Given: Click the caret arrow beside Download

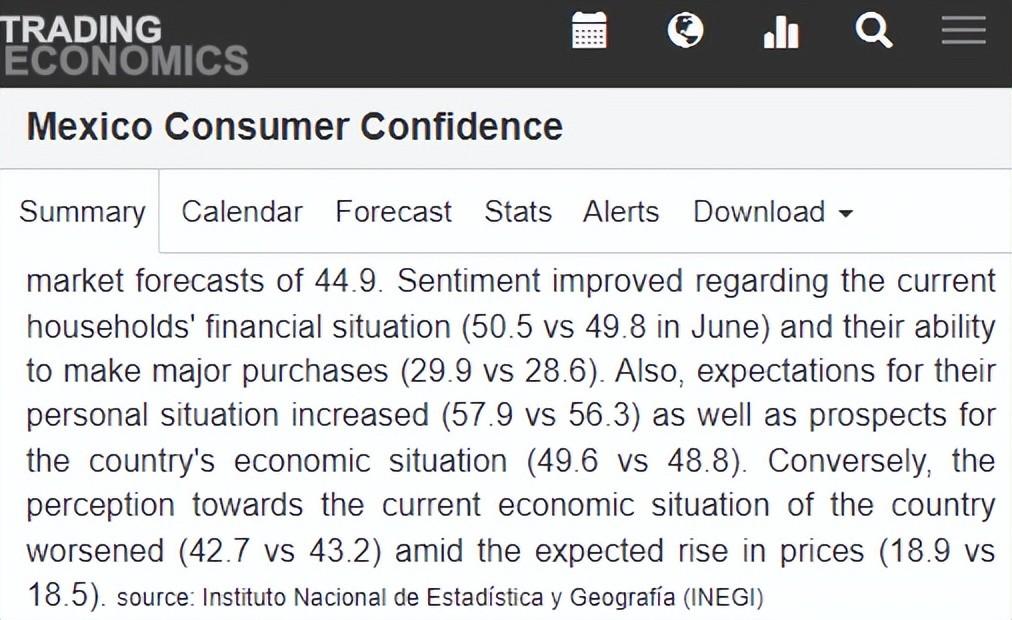Looking at the screenshot, I should pyautogui.click(x=845, y=214).
